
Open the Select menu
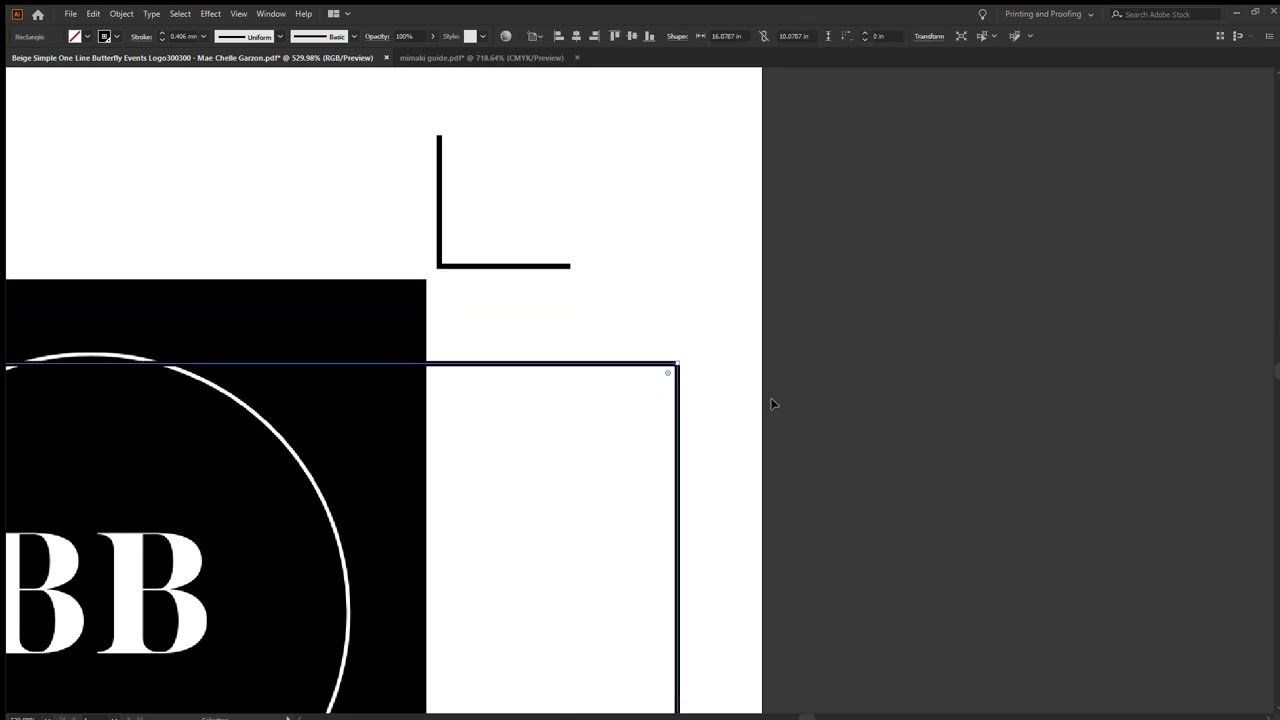[x=180, y=14]
